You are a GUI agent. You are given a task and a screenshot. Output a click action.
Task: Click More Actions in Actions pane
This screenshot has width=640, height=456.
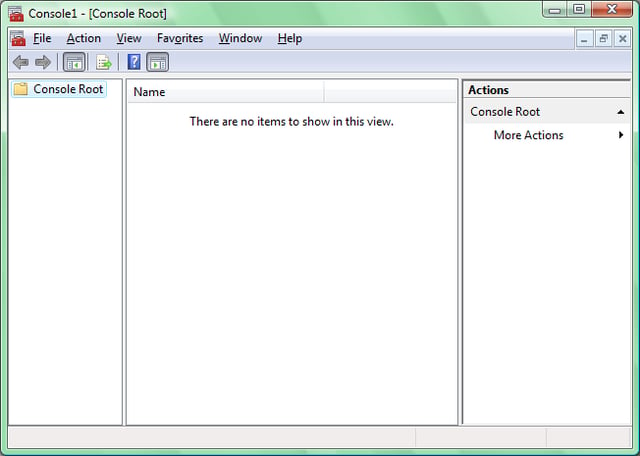[x=528, y=135]
